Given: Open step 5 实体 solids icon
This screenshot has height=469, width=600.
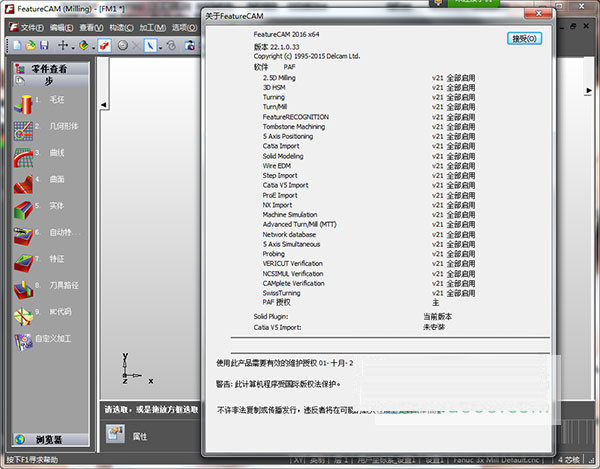Looking at the screenshot, I should tap(23, 210).
